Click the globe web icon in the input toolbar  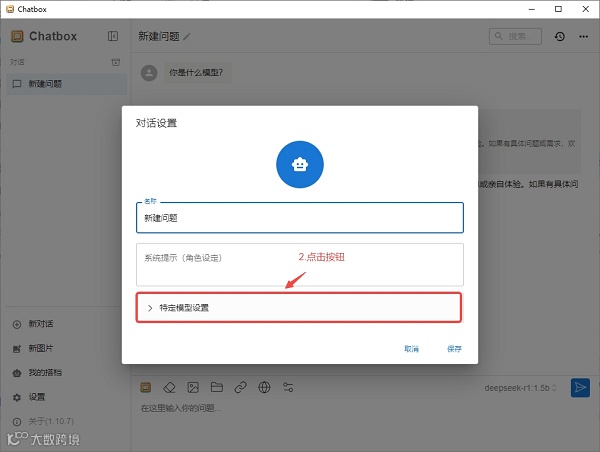coord(264,387)
